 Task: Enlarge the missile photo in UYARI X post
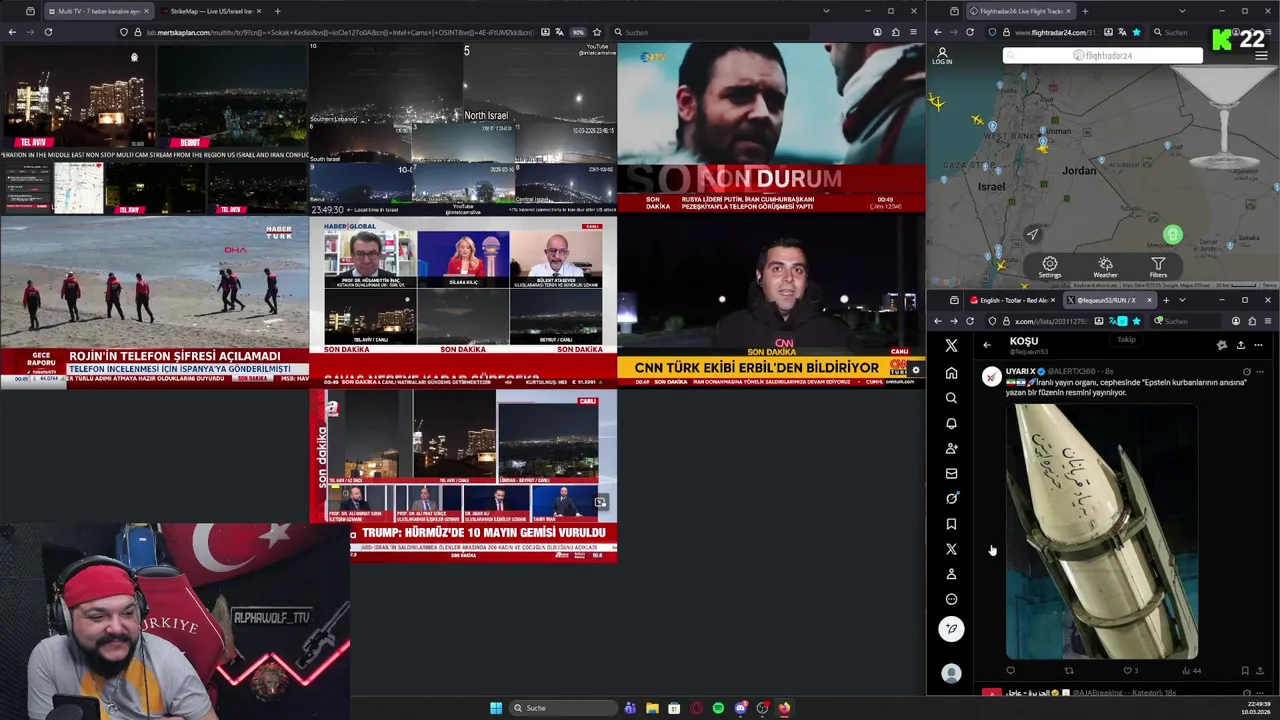tap(1102, 531)
